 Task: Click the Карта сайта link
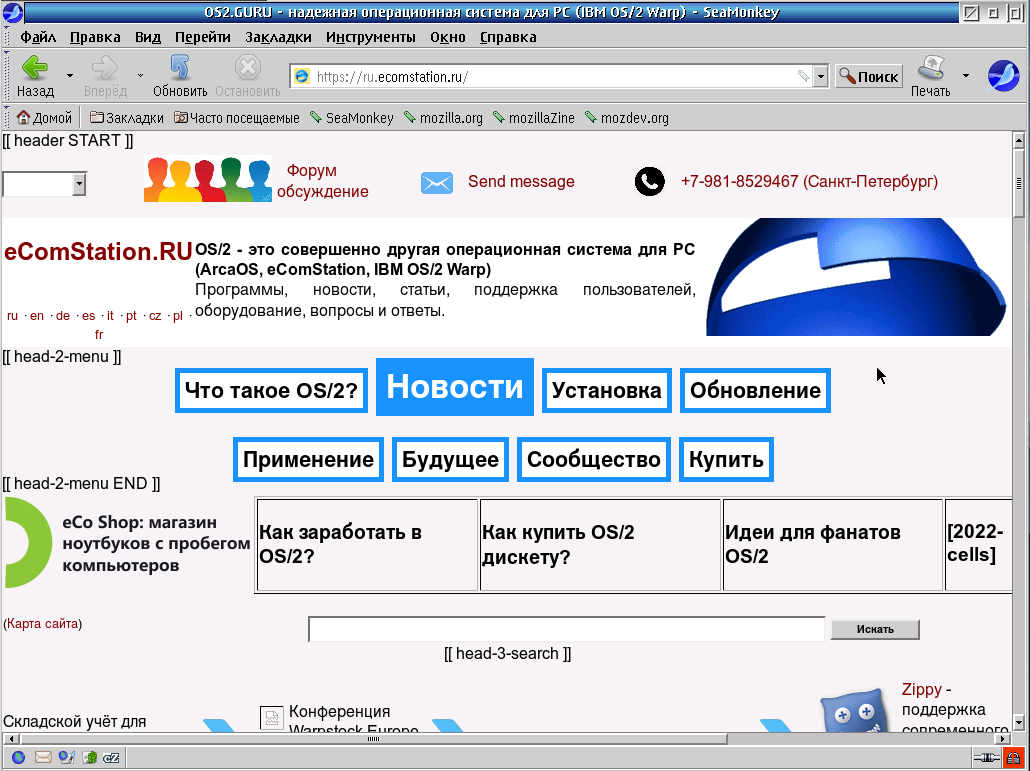[43, 623]
